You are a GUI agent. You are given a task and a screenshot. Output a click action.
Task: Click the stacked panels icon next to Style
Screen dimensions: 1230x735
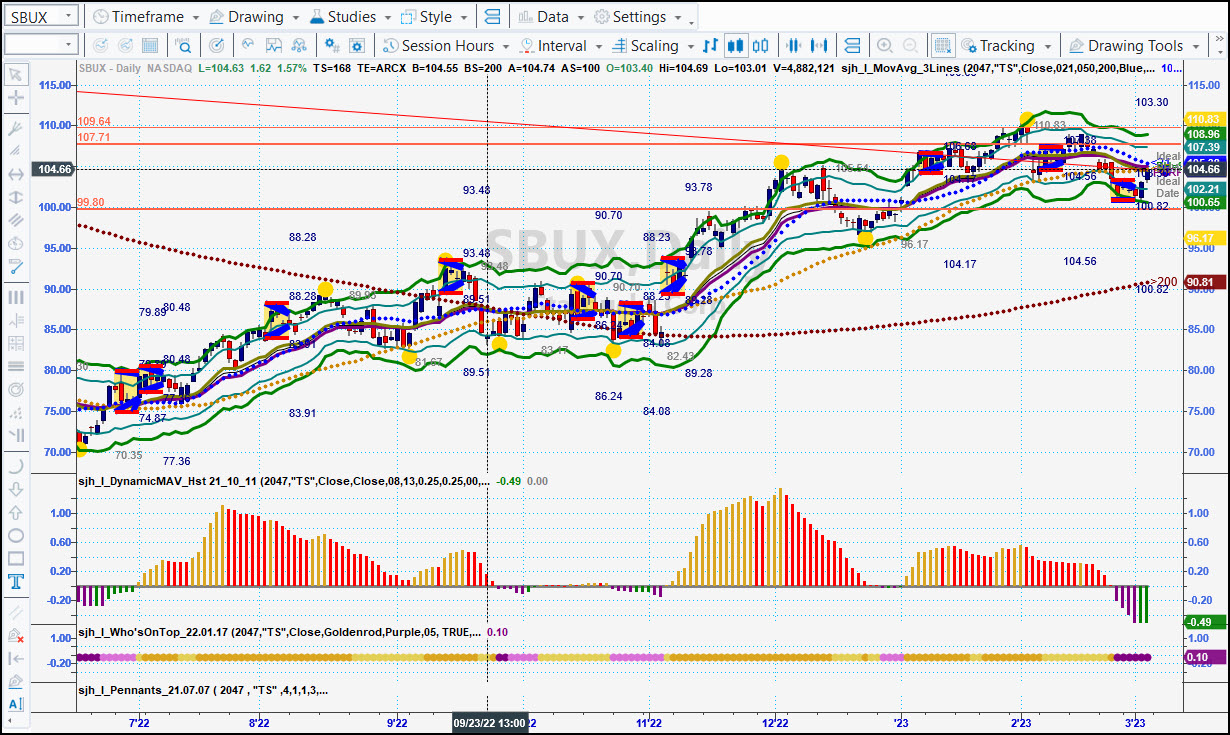coord(492,17)
